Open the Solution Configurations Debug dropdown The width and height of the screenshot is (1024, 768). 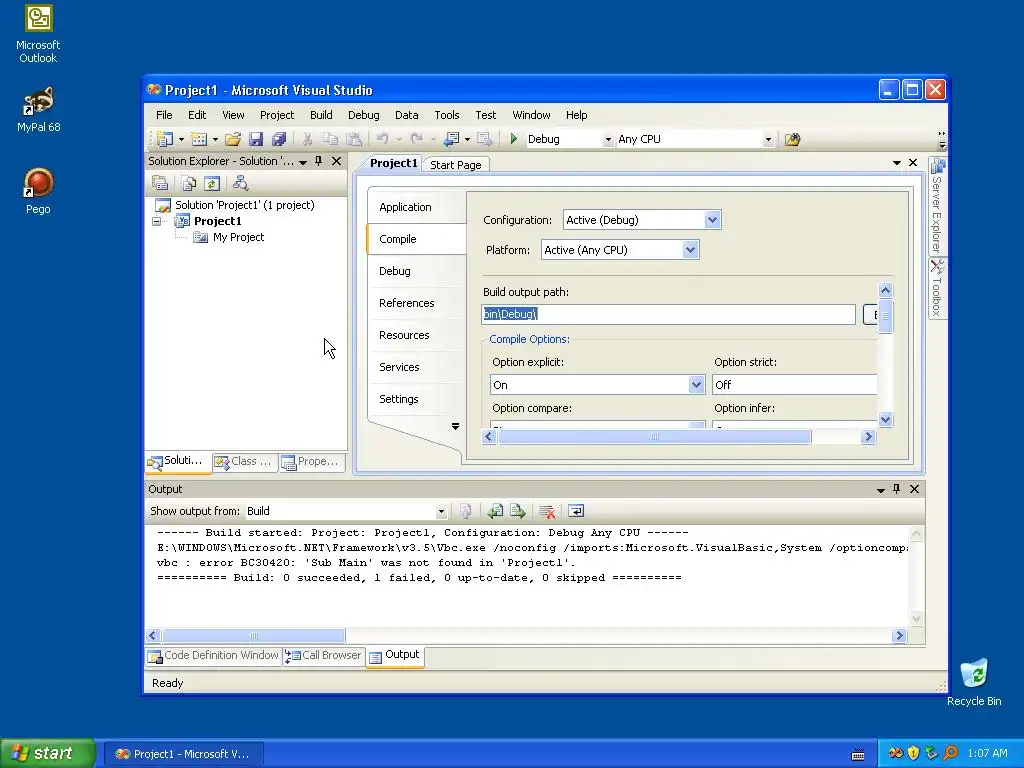coord(608,139)
